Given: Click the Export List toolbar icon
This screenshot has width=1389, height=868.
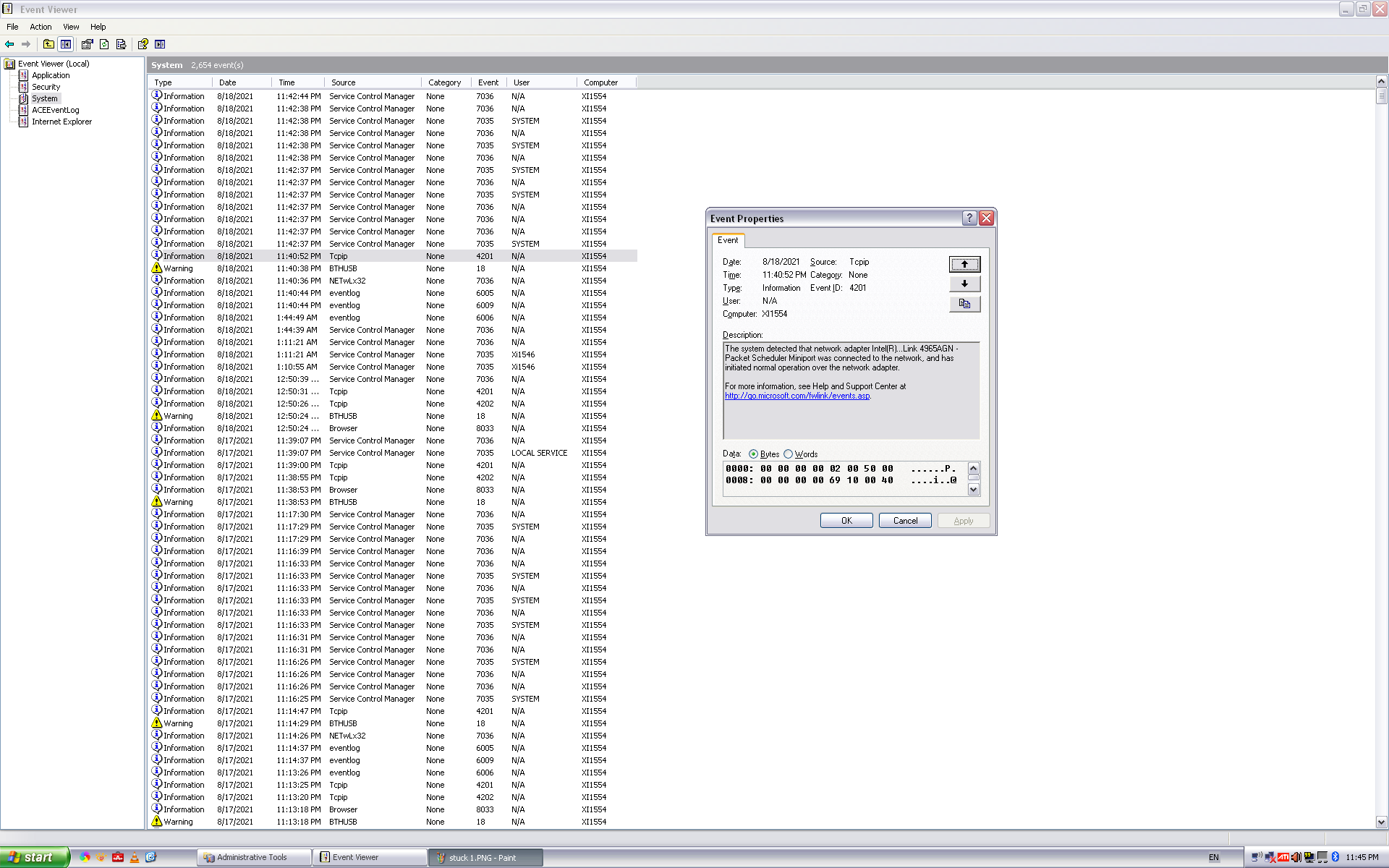Looking at the screenshot, I should [x=121, y=44].
